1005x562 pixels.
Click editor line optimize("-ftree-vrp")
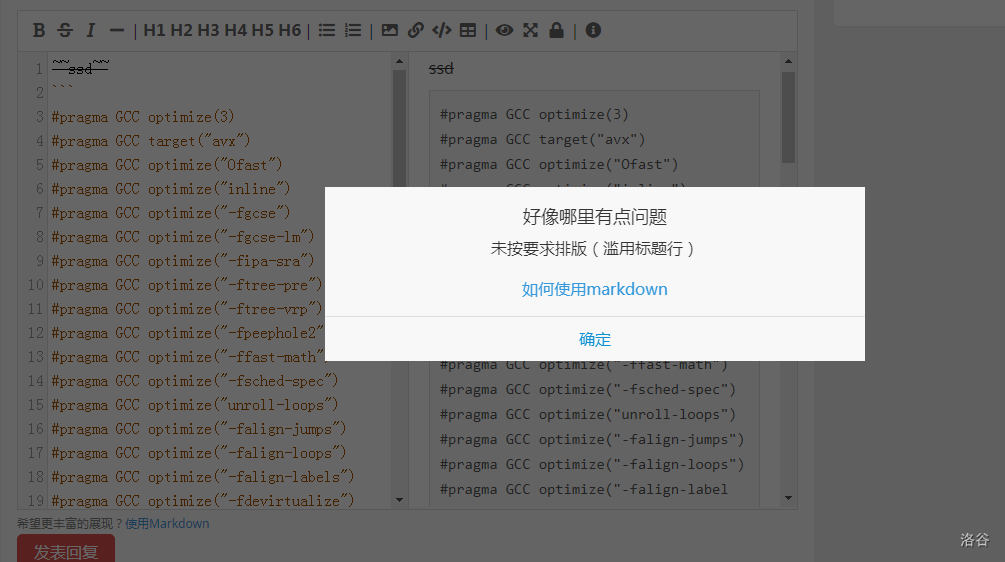[188, 309]
